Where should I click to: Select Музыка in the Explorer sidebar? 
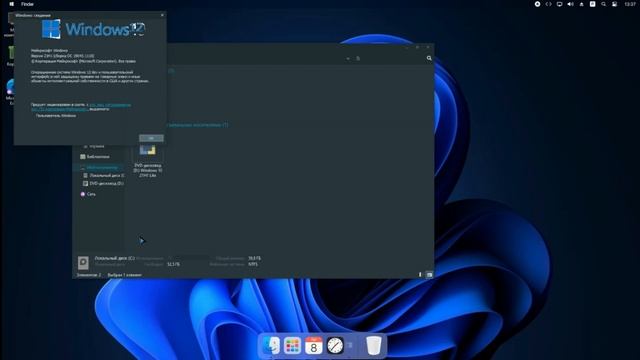[x=93, y=146]
